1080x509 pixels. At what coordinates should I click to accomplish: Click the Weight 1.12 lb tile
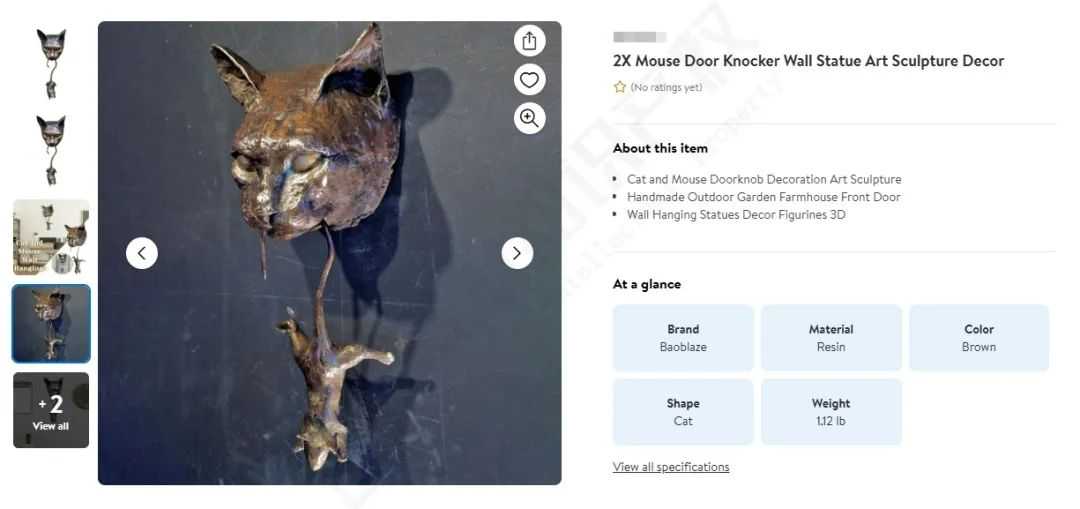coord(831,412)
